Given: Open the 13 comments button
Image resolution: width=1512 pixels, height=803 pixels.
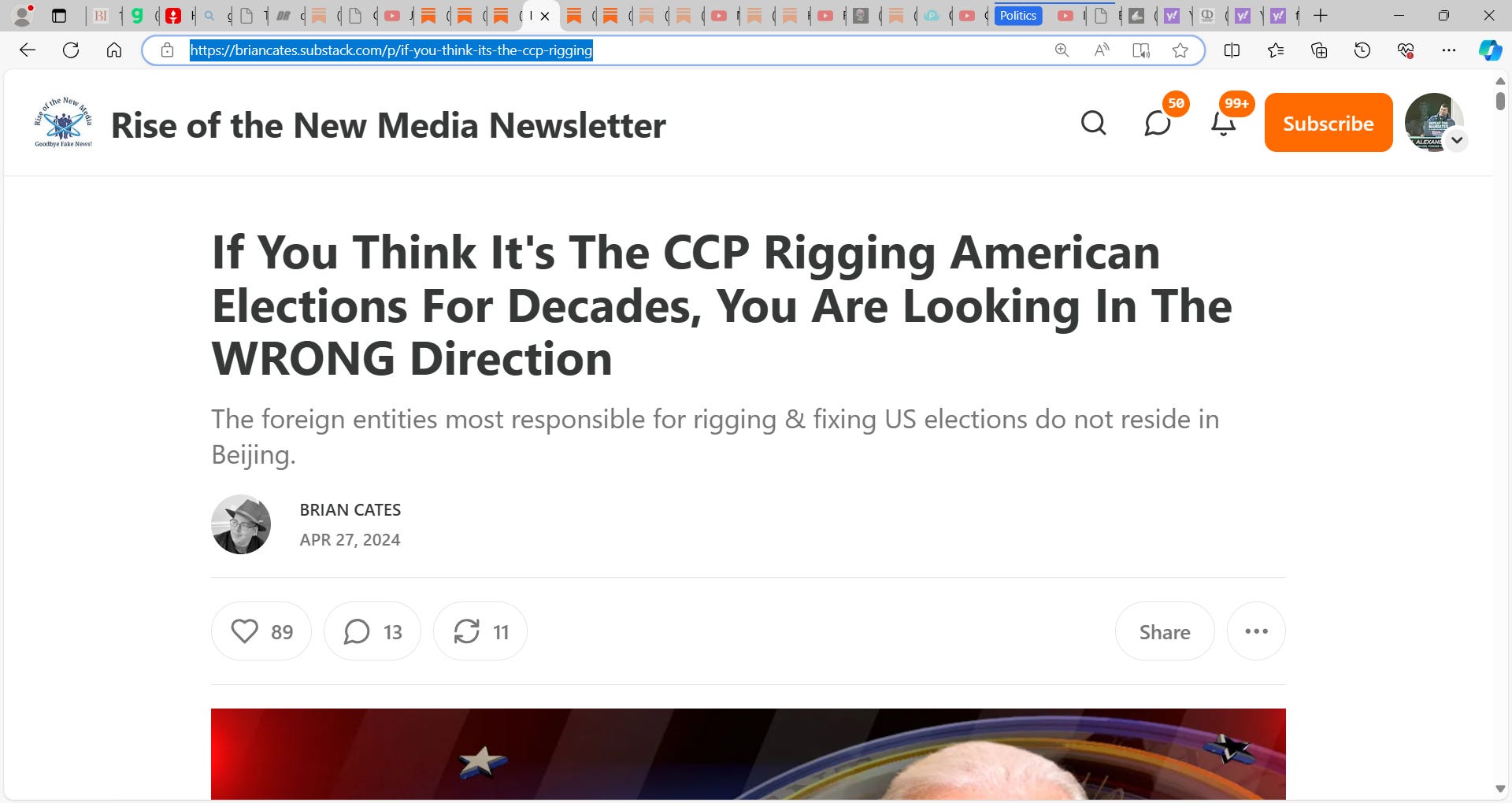Looking at the screenshot, I should tap(372, 631).
